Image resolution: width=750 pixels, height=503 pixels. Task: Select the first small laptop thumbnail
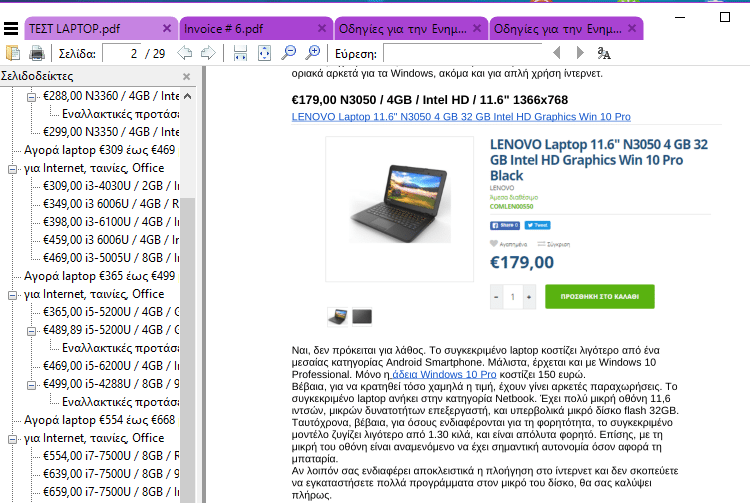(x=338, y=316)
